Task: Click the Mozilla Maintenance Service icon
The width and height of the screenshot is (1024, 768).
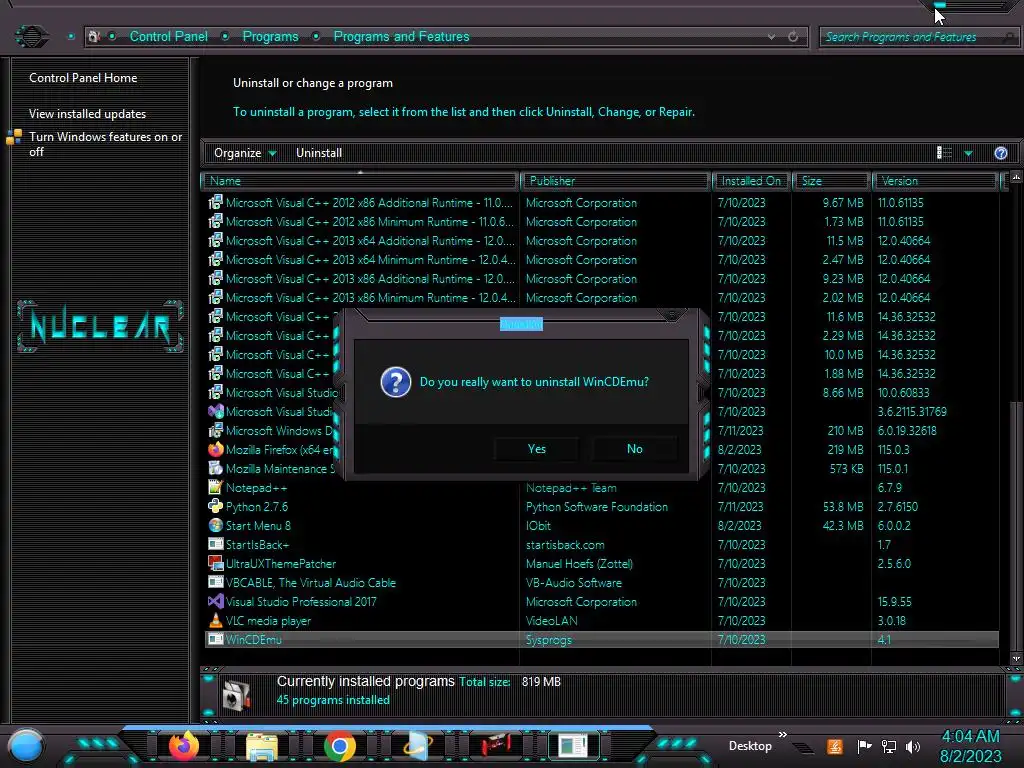Action: [216, 468]
